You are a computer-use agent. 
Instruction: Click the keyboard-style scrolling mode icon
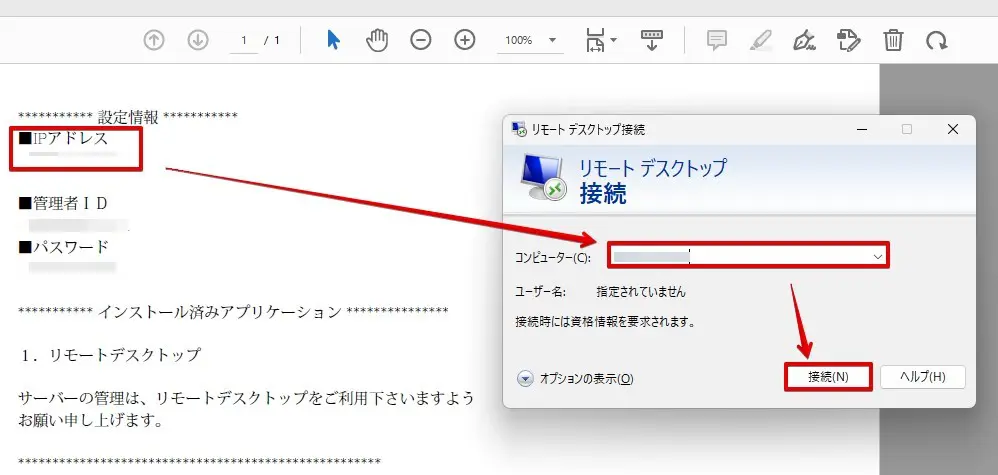pos(652,40)
